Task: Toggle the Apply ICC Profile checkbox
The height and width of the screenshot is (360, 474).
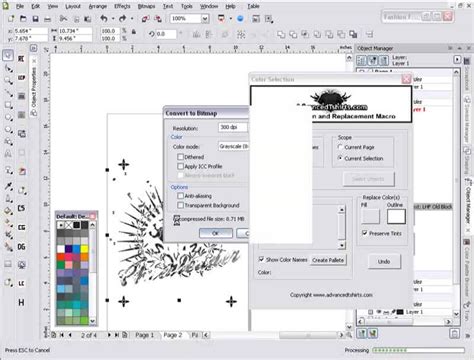Action: (181, 166)
